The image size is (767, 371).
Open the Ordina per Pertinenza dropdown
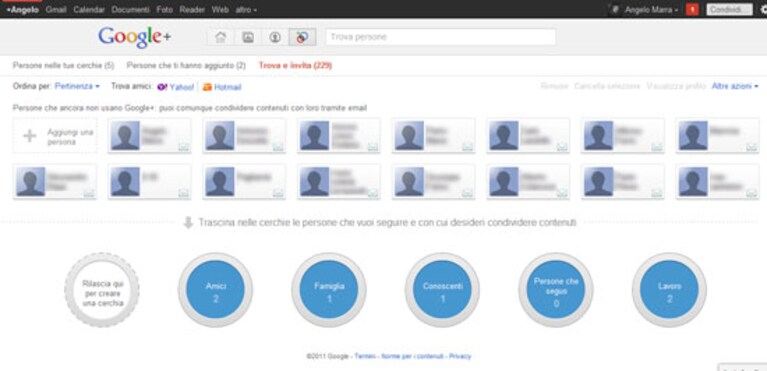tap(77, 86)
